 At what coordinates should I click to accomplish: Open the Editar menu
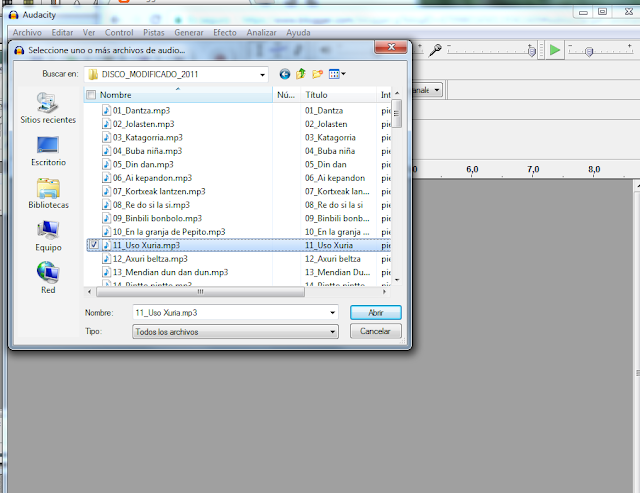point(62,33)
